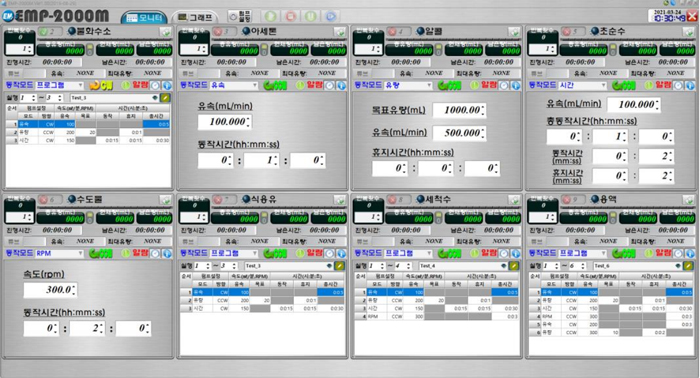Select the 모니터 tab

[x=144, y=17]
